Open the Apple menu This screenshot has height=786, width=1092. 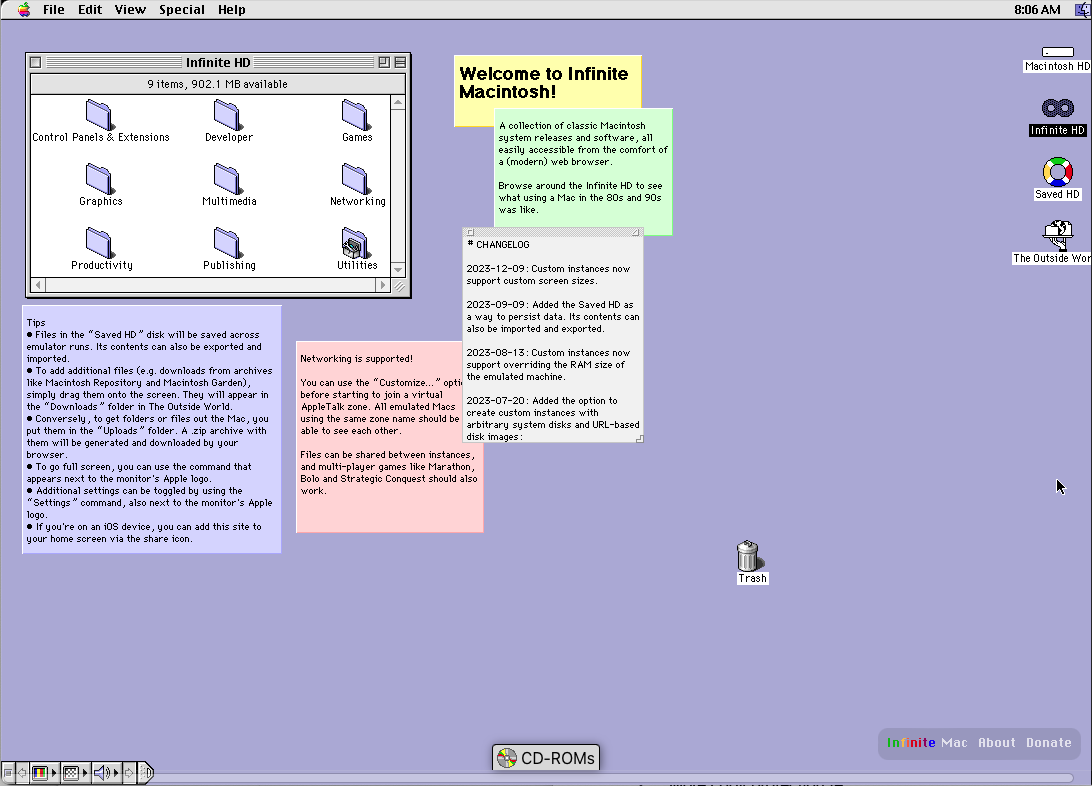[23, 10]
